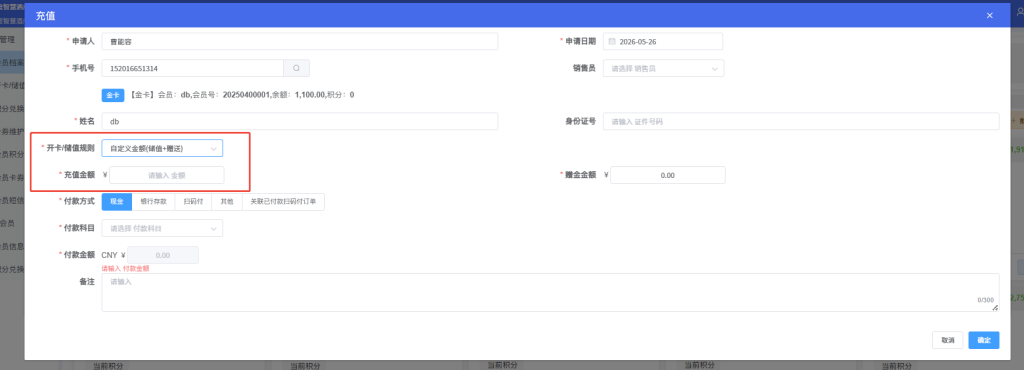Click the textarea resize handle in 备注
The image size is (1024, 370).
click(995, 308)
